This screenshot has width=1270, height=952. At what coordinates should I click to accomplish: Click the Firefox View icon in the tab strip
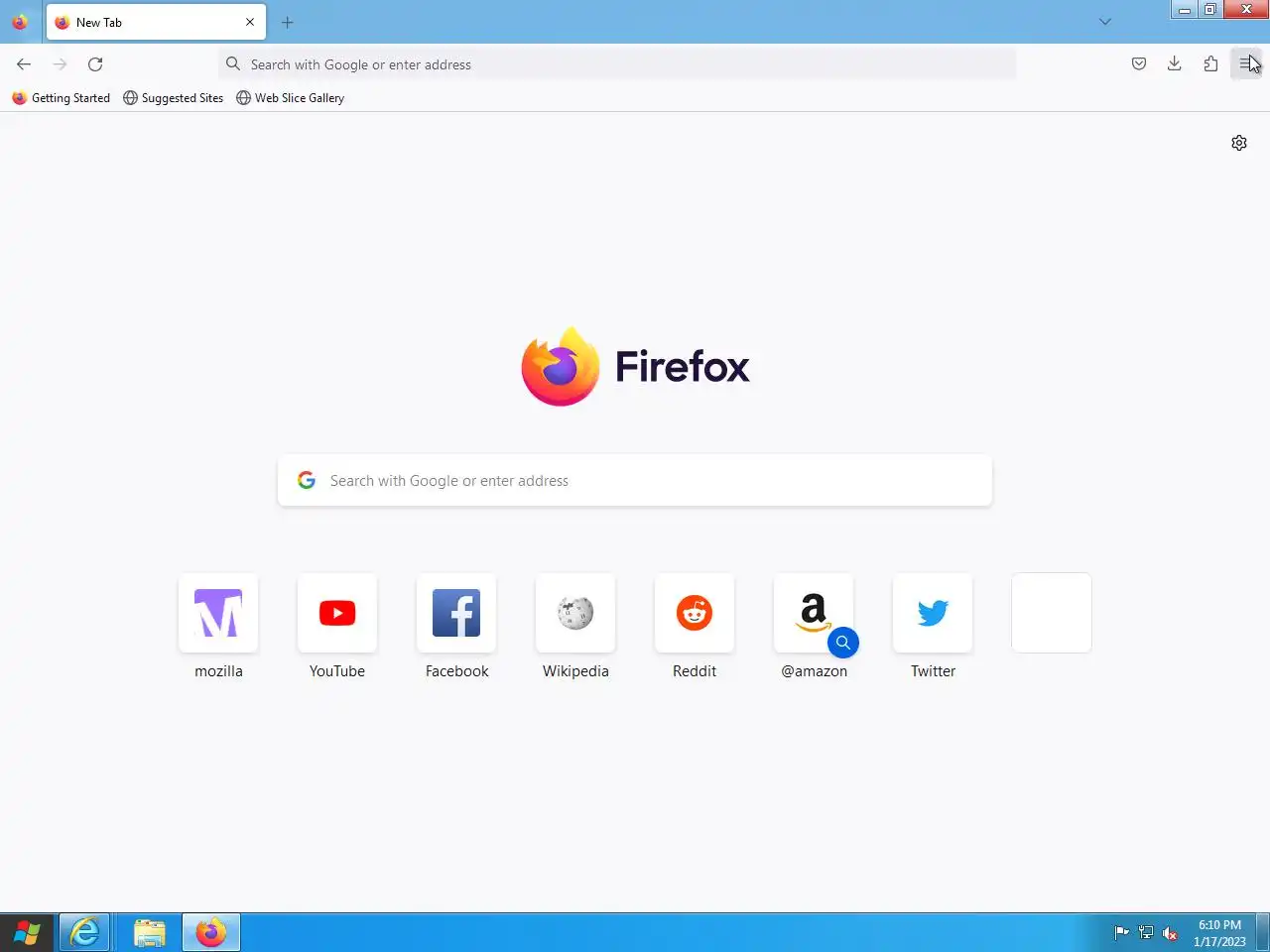[x=20, y=22]
